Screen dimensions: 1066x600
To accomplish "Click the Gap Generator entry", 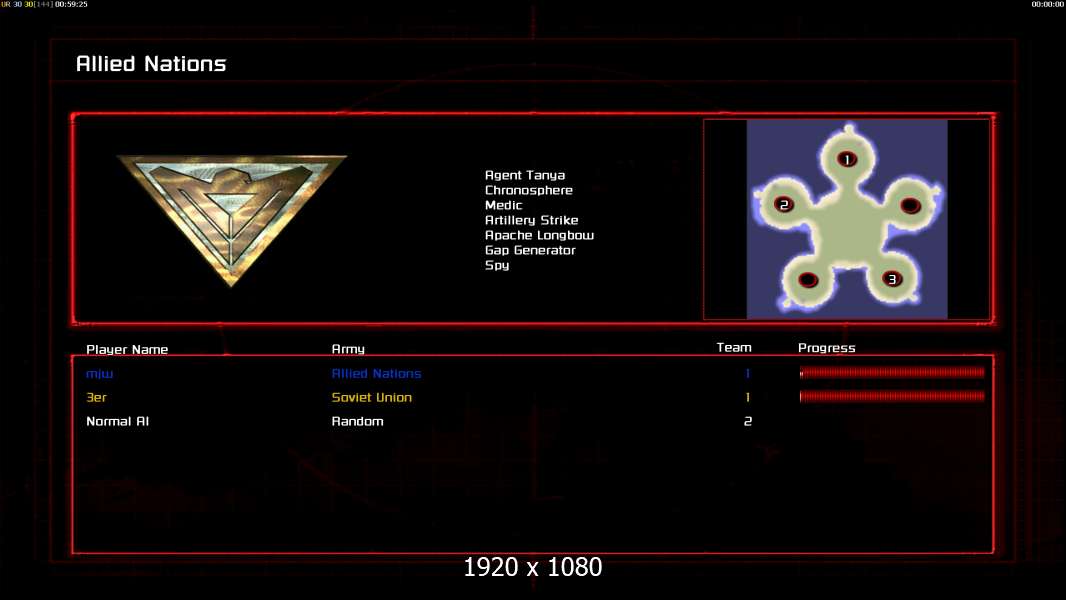I will 530,250.
